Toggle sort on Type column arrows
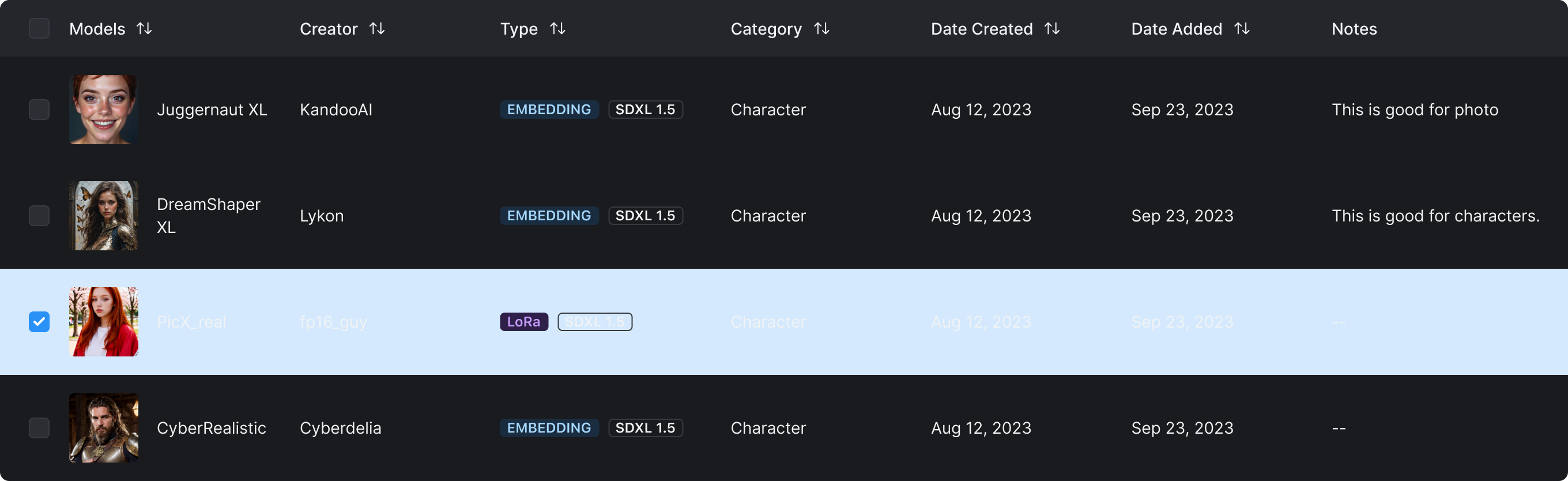 click(557, 29)
